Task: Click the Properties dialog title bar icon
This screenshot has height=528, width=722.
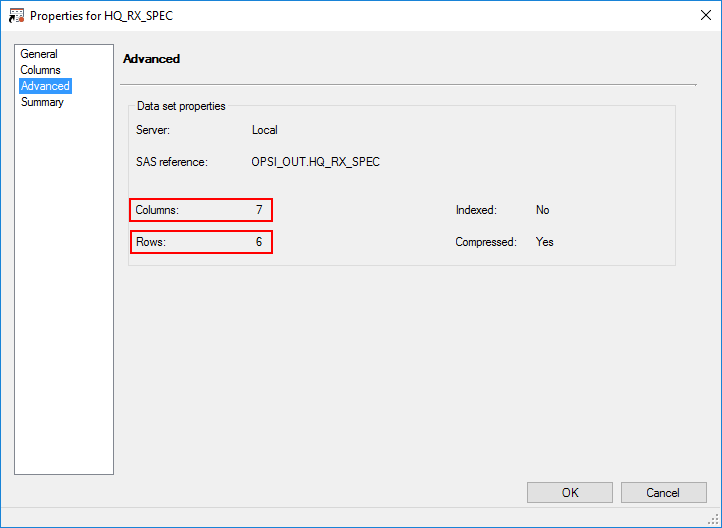Action: [x=16, y=16]
